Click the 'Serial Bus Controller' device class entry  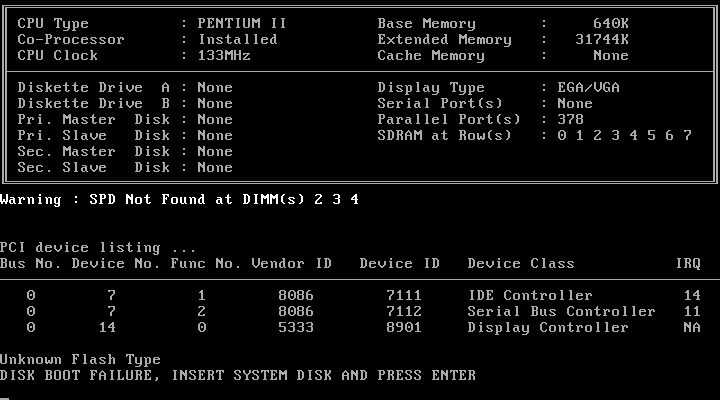click(x=562, y=311)
